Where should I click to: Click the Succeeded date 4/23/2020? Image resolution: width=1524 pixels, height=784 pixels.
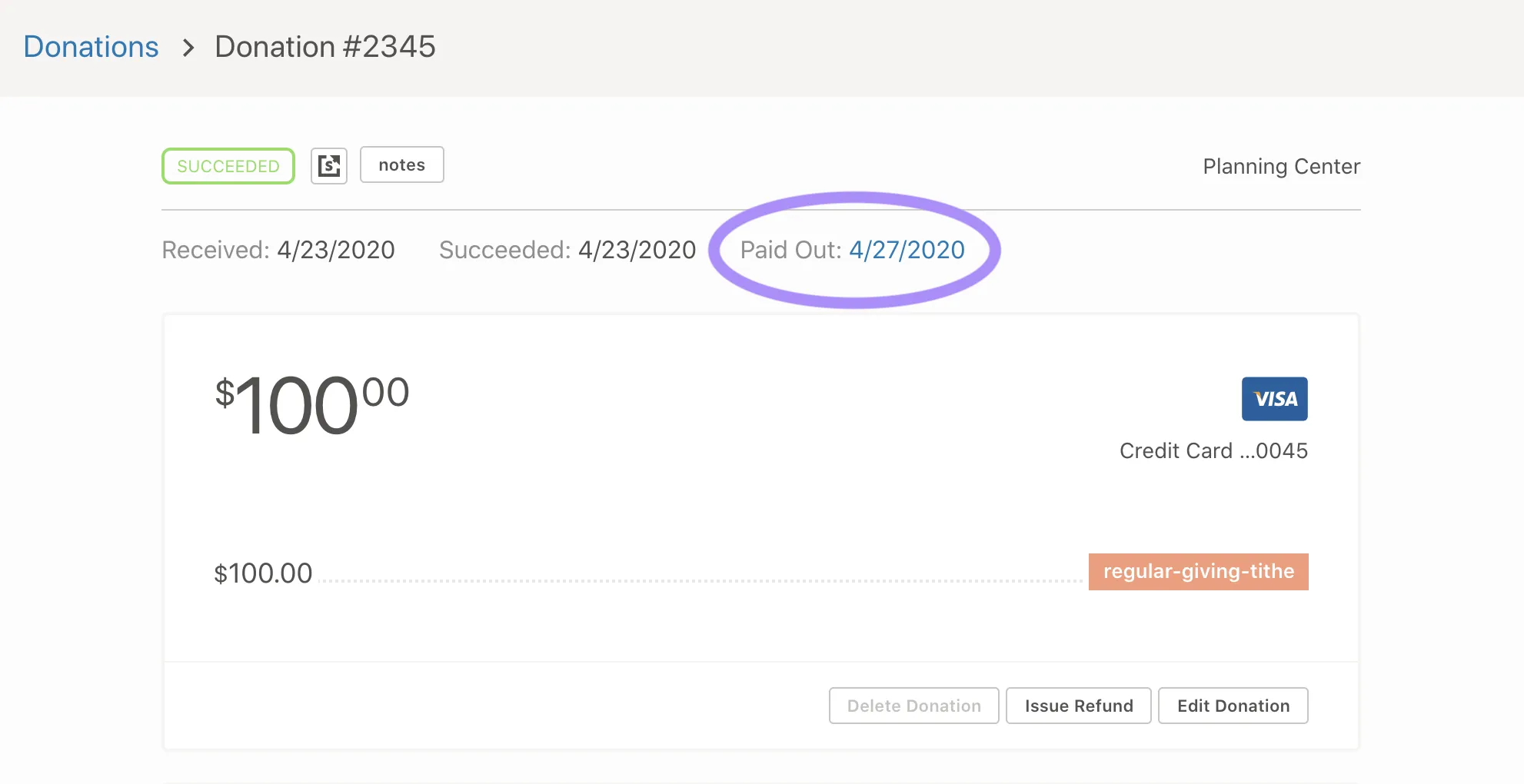[x=637, y=249]
